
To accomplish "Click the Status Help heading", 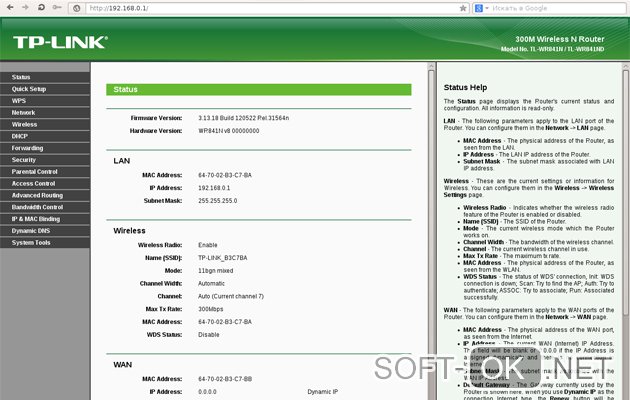I will pyautogui.click(x=465, y=88).
